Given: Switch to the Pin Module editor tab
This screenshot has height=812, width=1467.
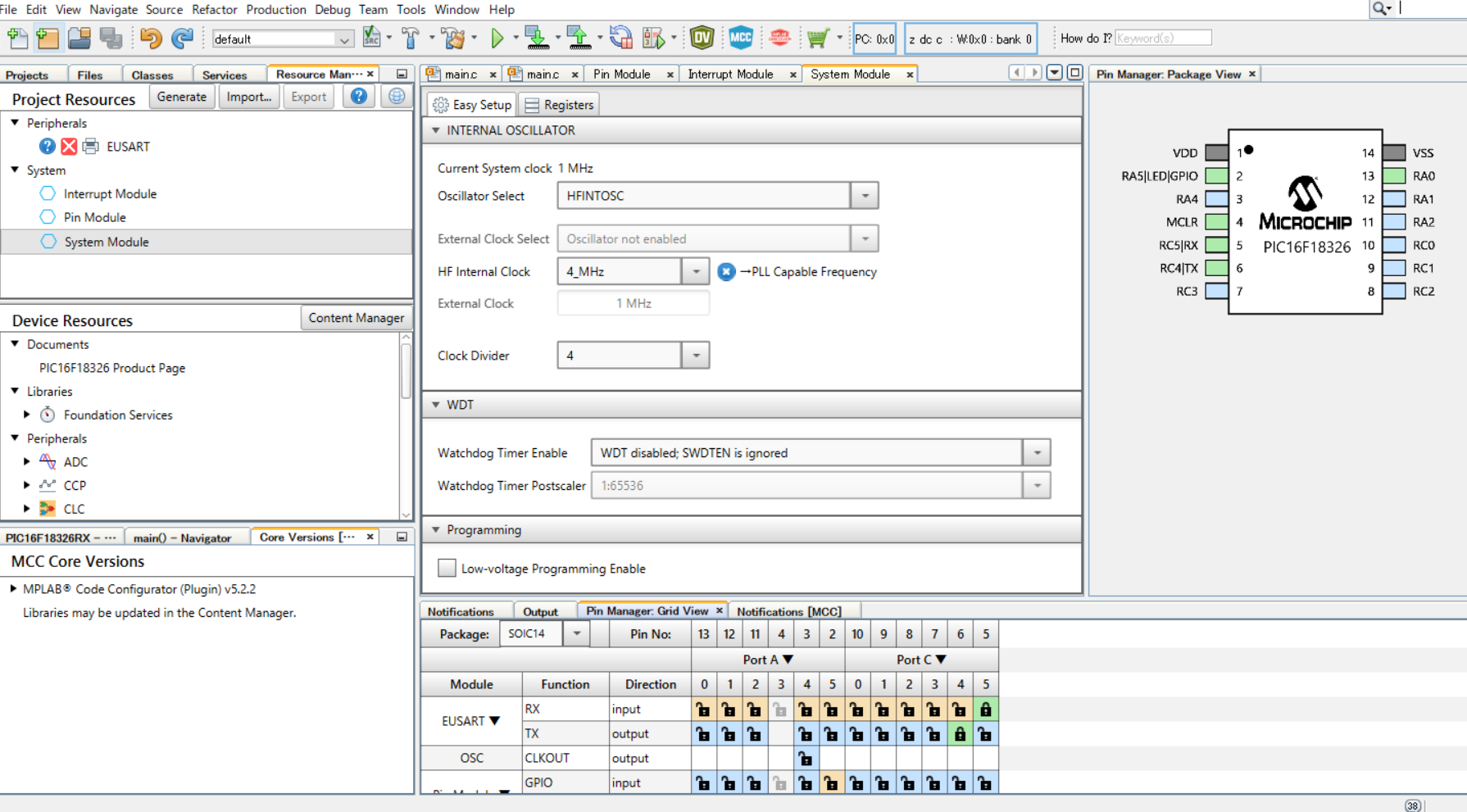Looking at the screenshot, I should (621, 74).
